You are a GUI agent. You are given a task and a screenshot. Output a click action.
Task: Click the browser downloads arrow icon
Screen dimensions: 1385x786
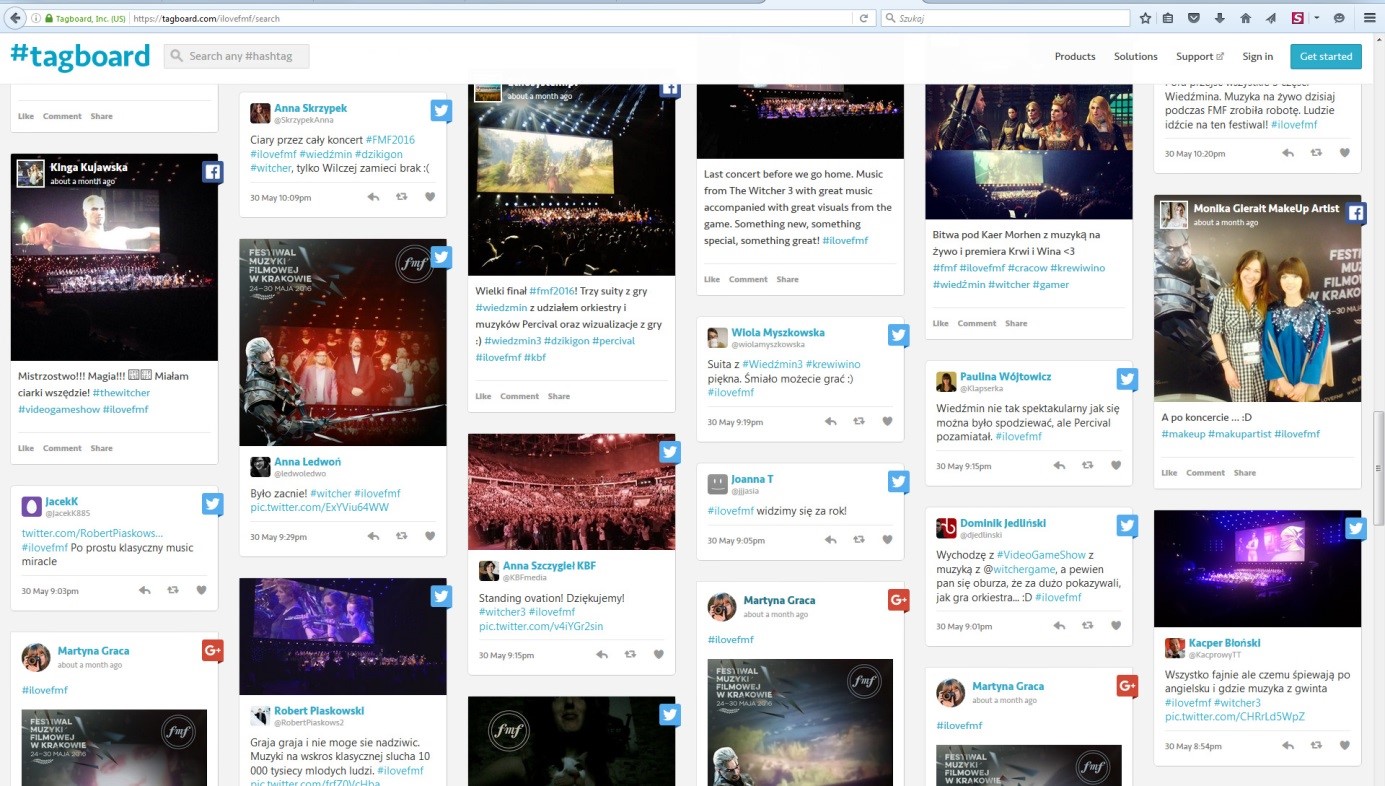(1219, 18)
